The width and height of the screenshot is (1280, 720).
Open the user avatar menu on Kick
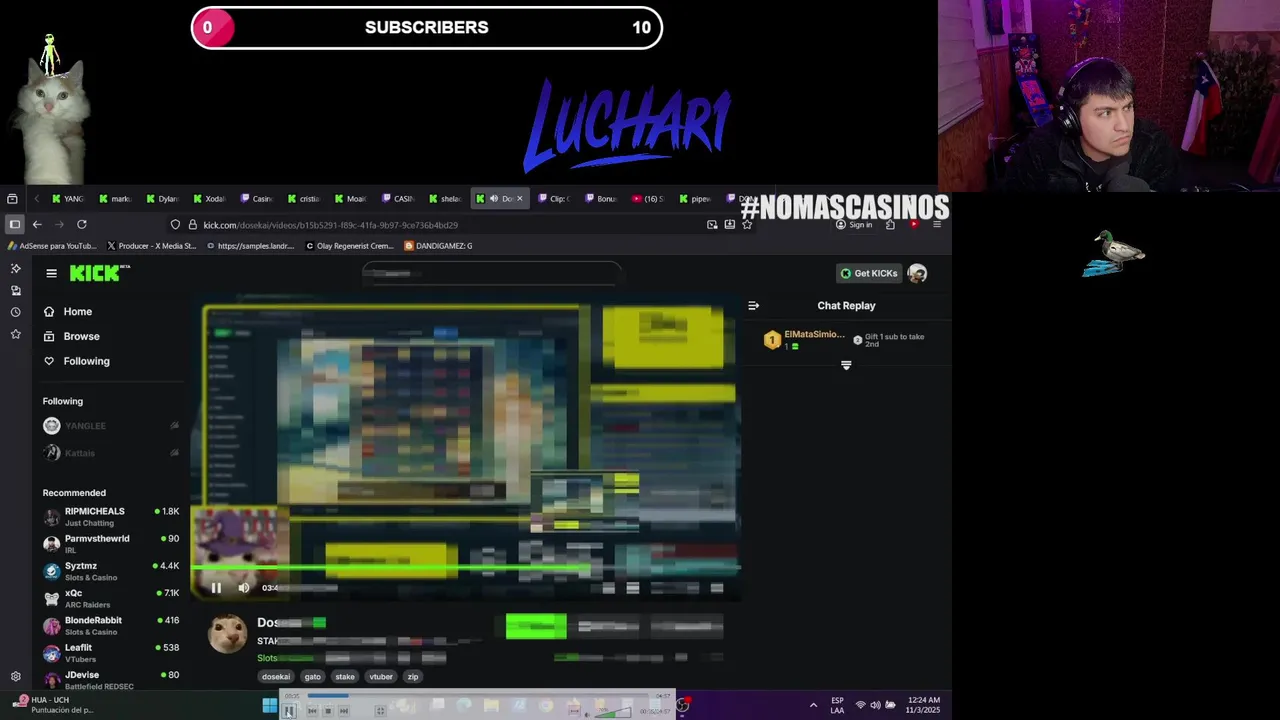917,273
